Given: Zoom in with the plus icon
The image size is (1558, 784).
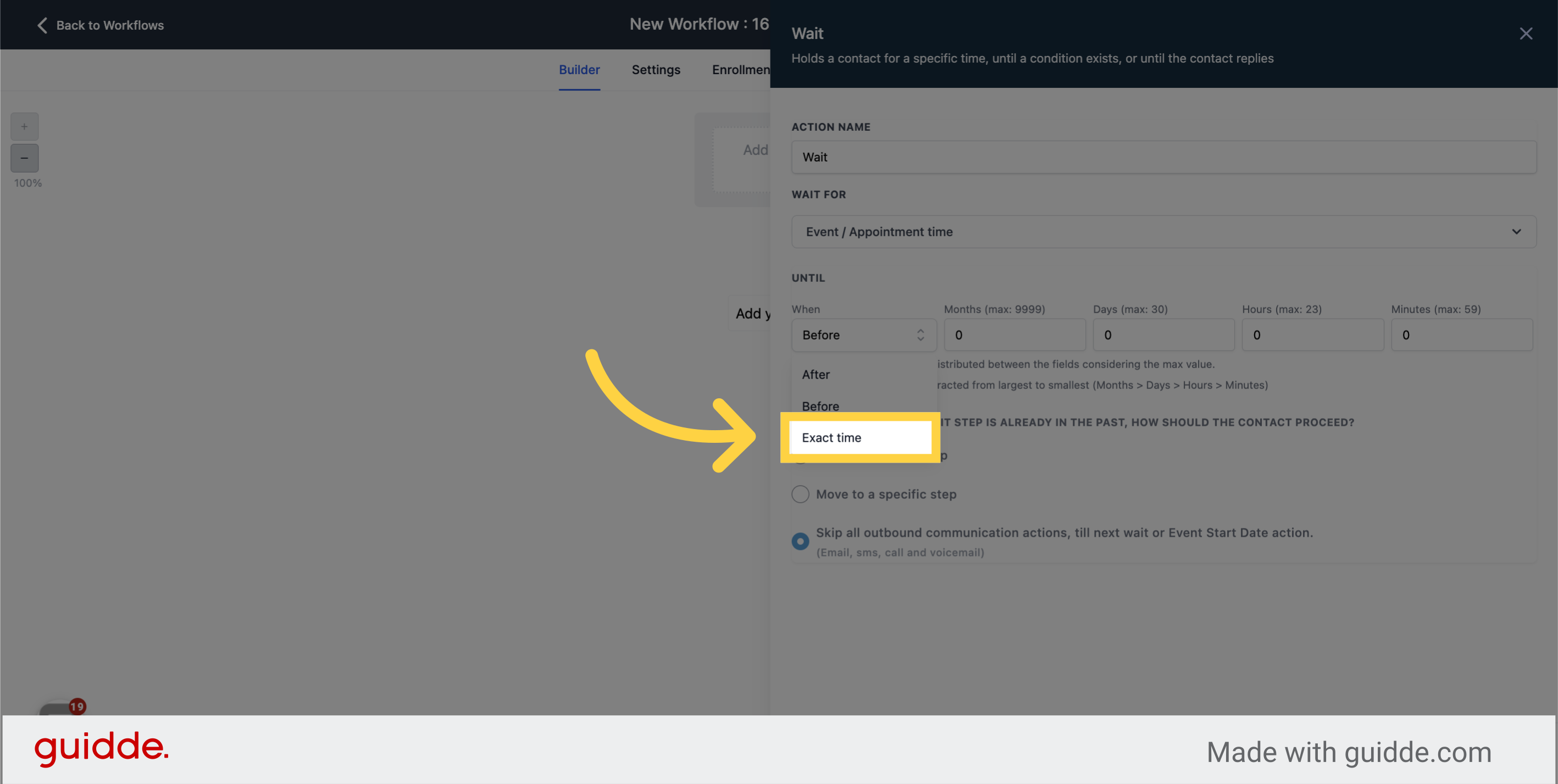Looking at the screenshot, I should (24, 126).
